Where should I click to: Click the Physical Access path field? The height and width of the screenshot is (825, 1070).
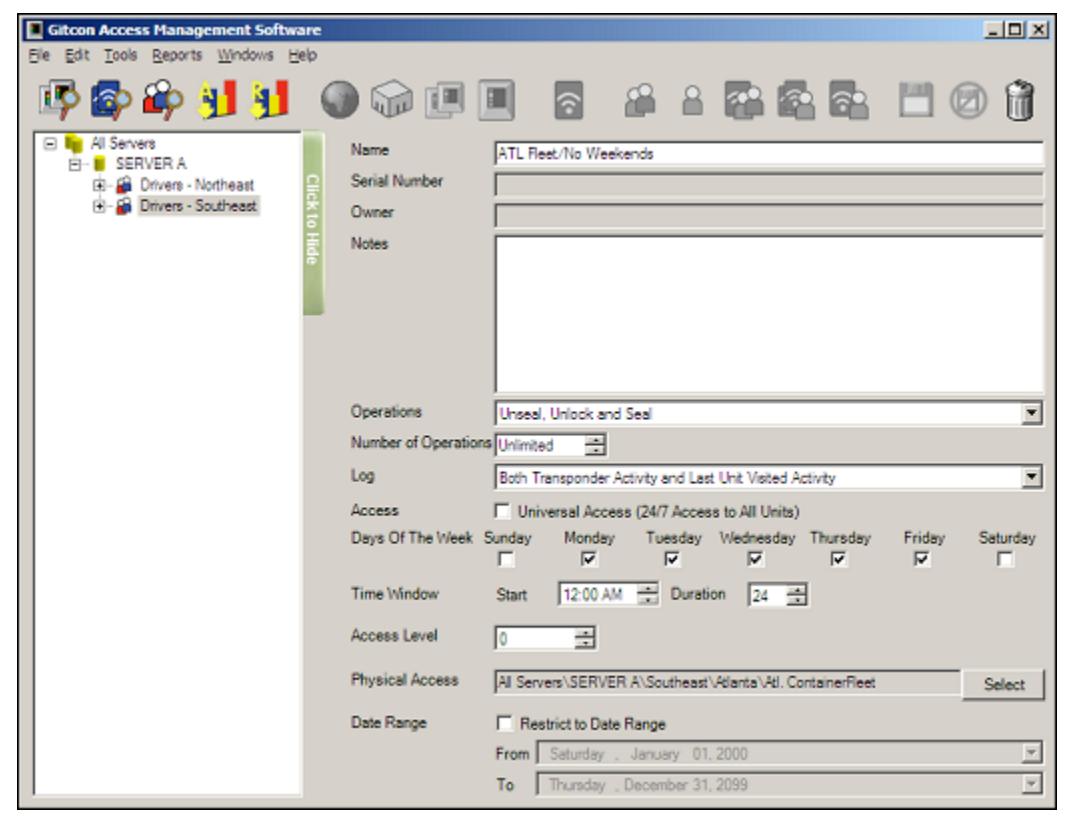click(727, 682)
